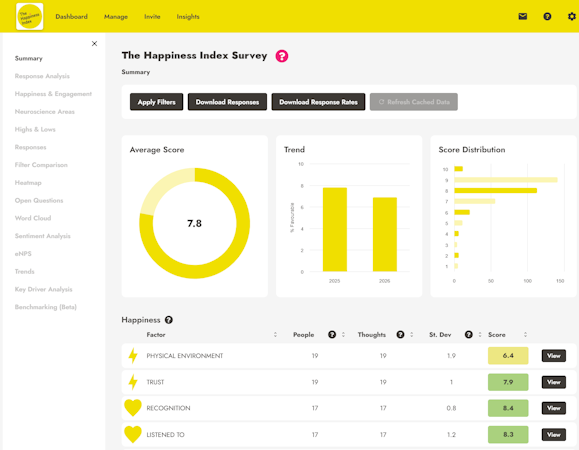Sort table by Factor column arrows
The width and height of the screenshot is (579, 450).
pos(275,335)
